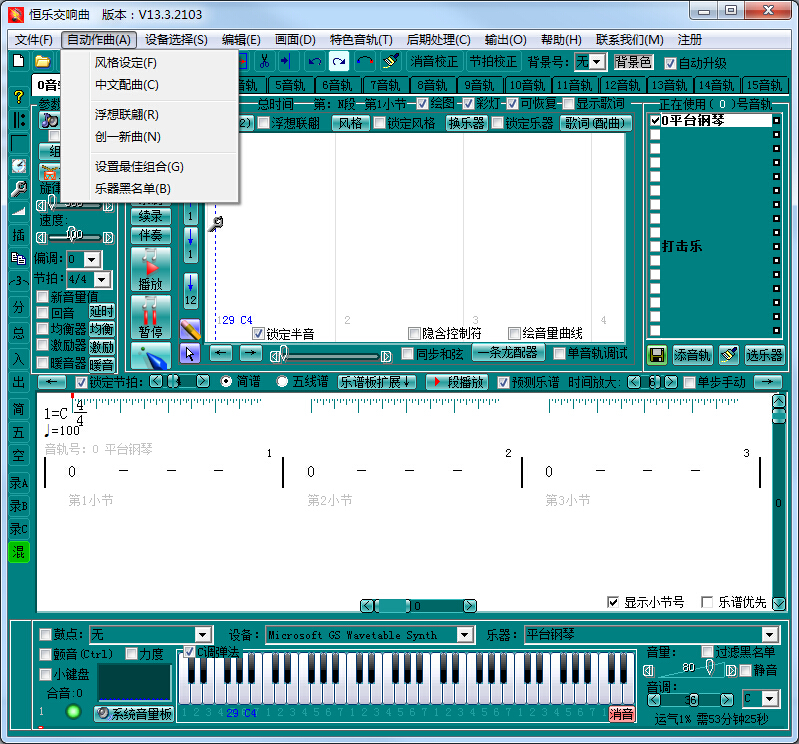This screenshot has width=799, height=744.
Task: Select the pencil draw tool
Action: 190,330
